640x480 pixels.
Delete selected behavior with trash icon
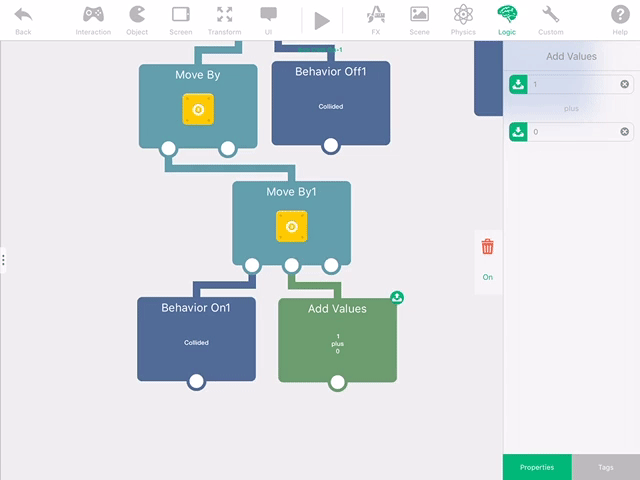487,247
